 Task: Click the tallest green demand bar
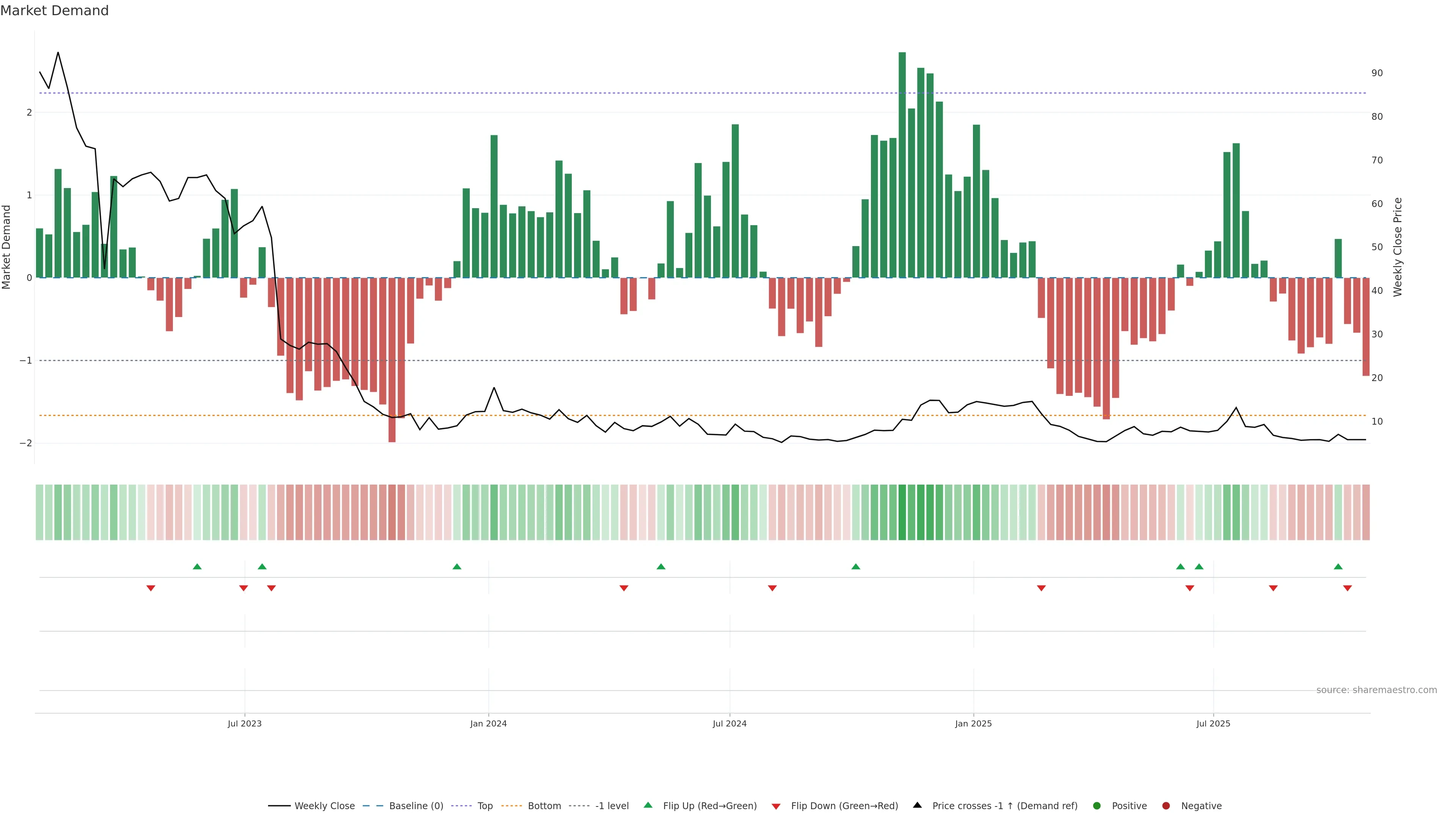(902, 164)
